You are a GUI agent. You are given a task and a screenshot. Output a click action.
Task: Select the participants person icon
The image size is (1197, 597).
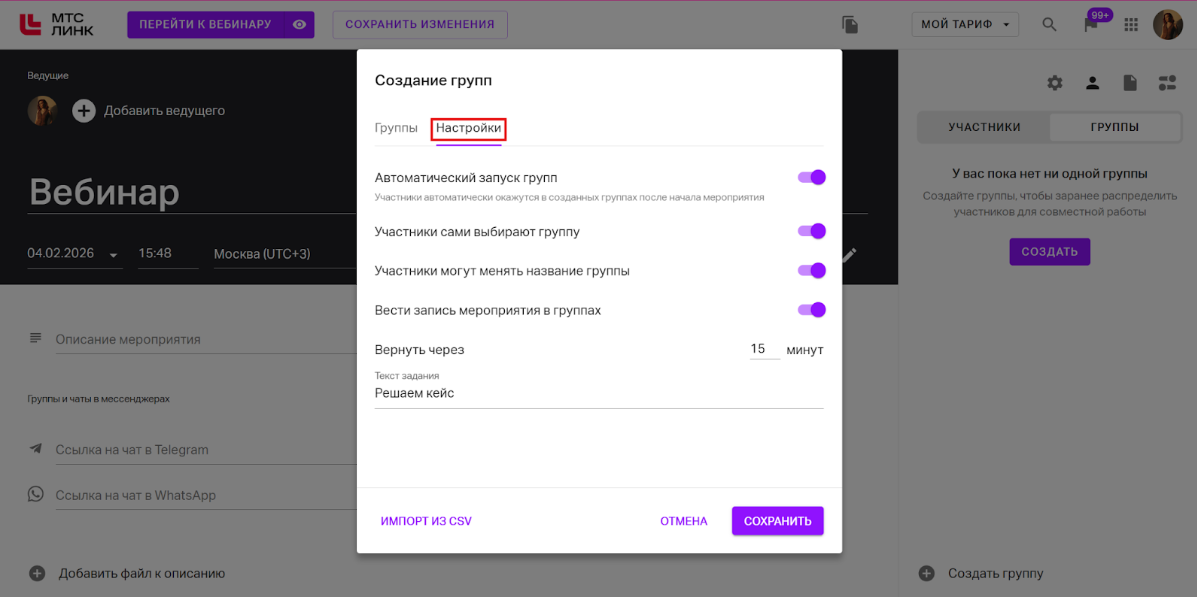click(1093, 83)
